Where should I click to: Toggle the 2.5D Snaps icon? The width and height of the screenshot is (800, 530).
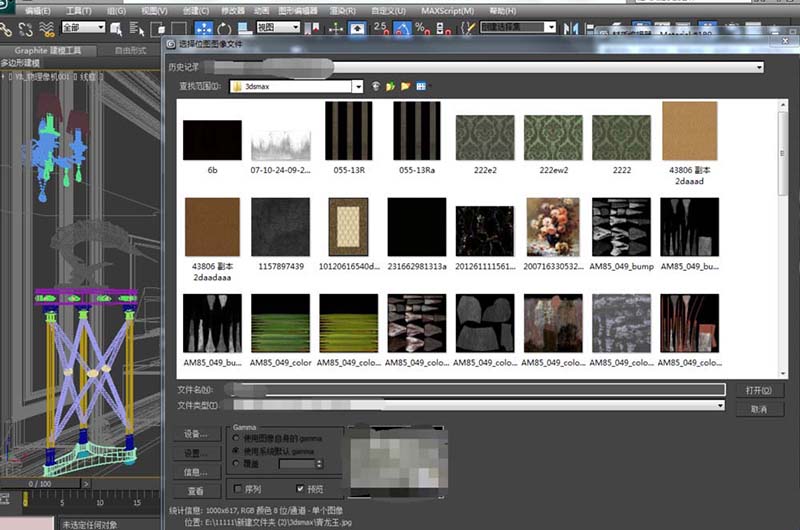coord(381,29)
